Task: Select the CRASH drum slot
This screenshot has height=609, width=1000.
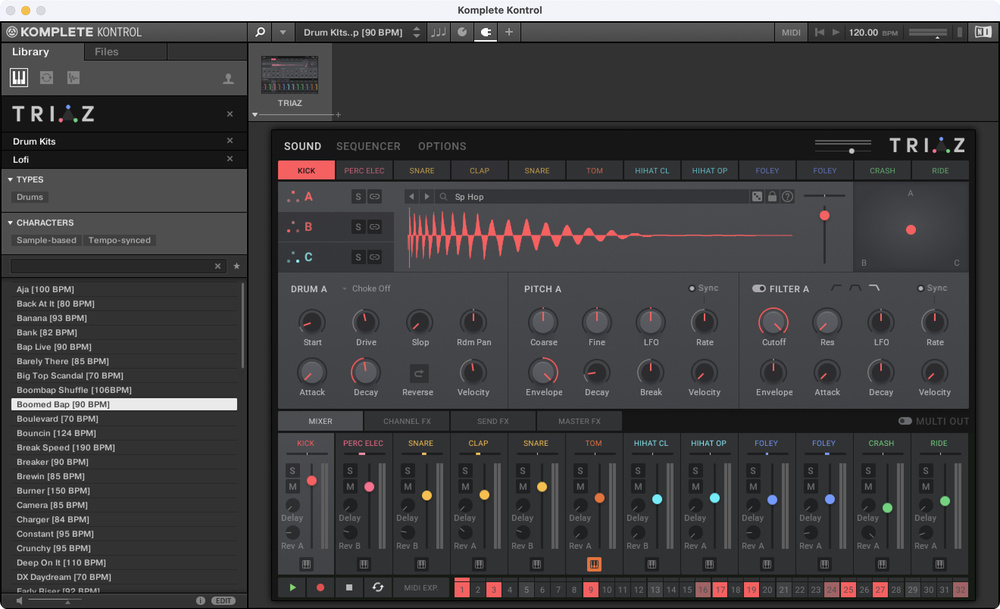Action: (x=882, y=170)
